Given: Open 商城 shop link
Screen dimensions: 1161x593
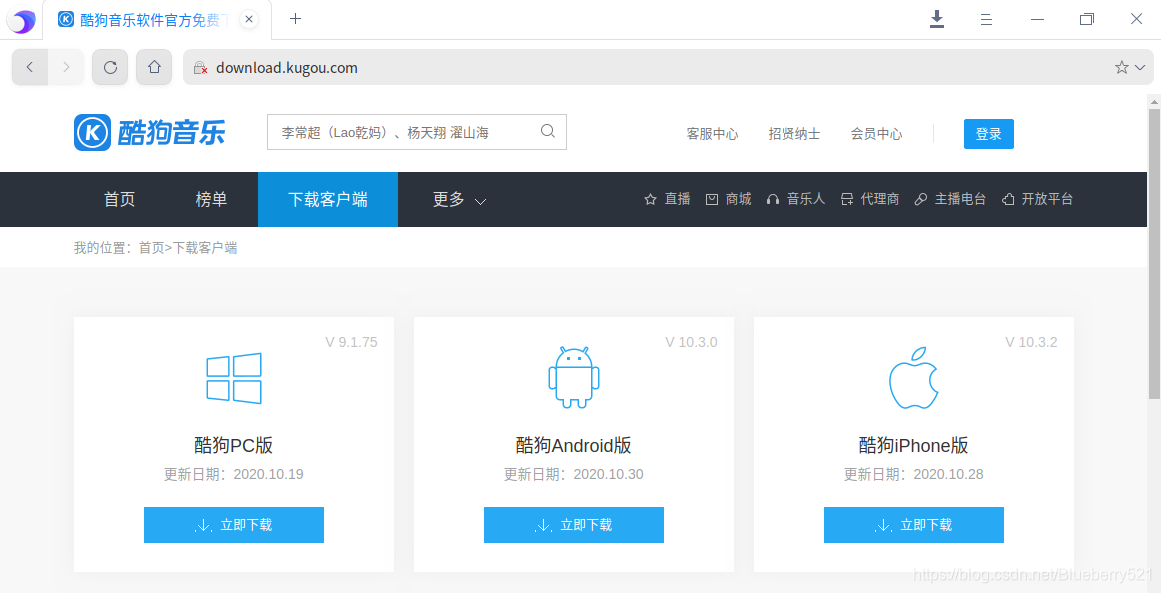Looking at the screenshot, I should (729, 199).
